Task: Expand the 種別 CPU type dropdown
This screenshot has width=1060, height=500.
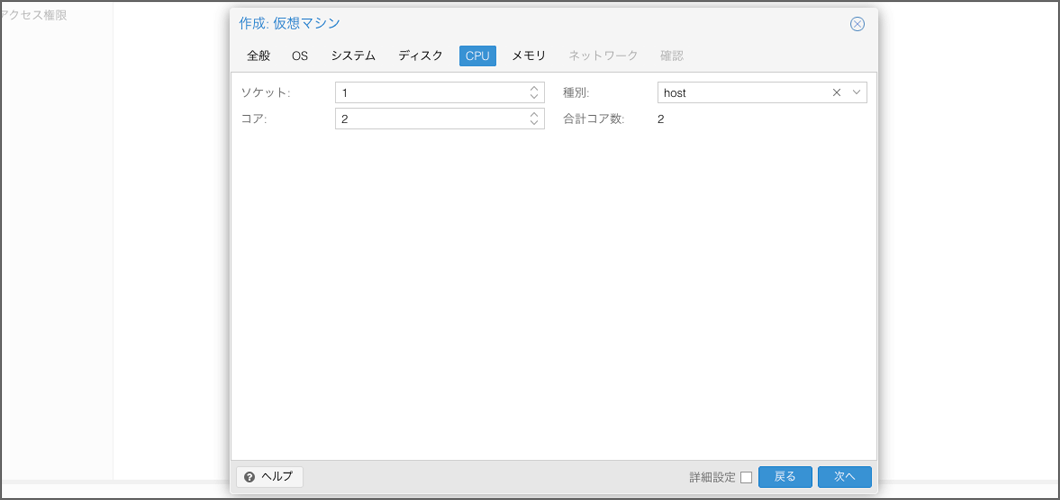Action: tap(856, 92)
